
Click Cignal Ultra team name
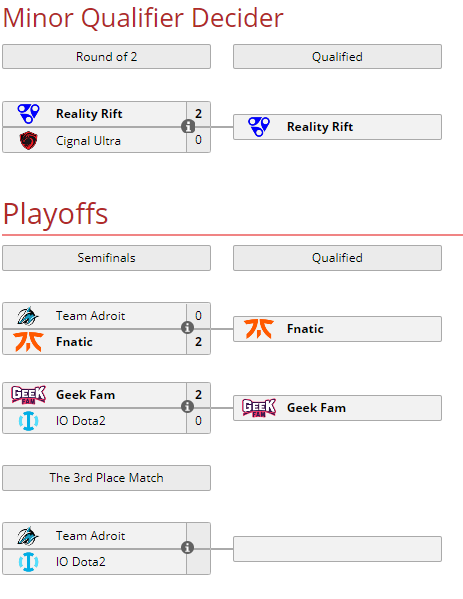[88, 141]
